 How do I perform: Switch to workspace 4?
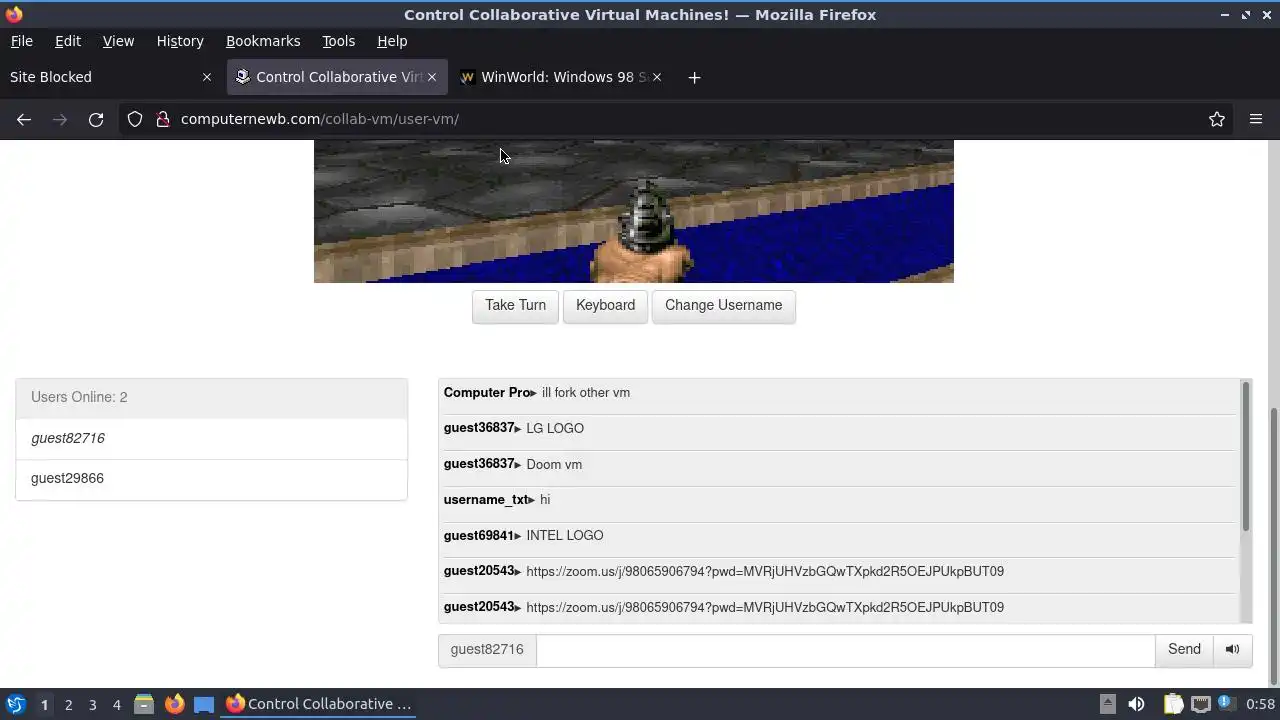pos(116,704)
